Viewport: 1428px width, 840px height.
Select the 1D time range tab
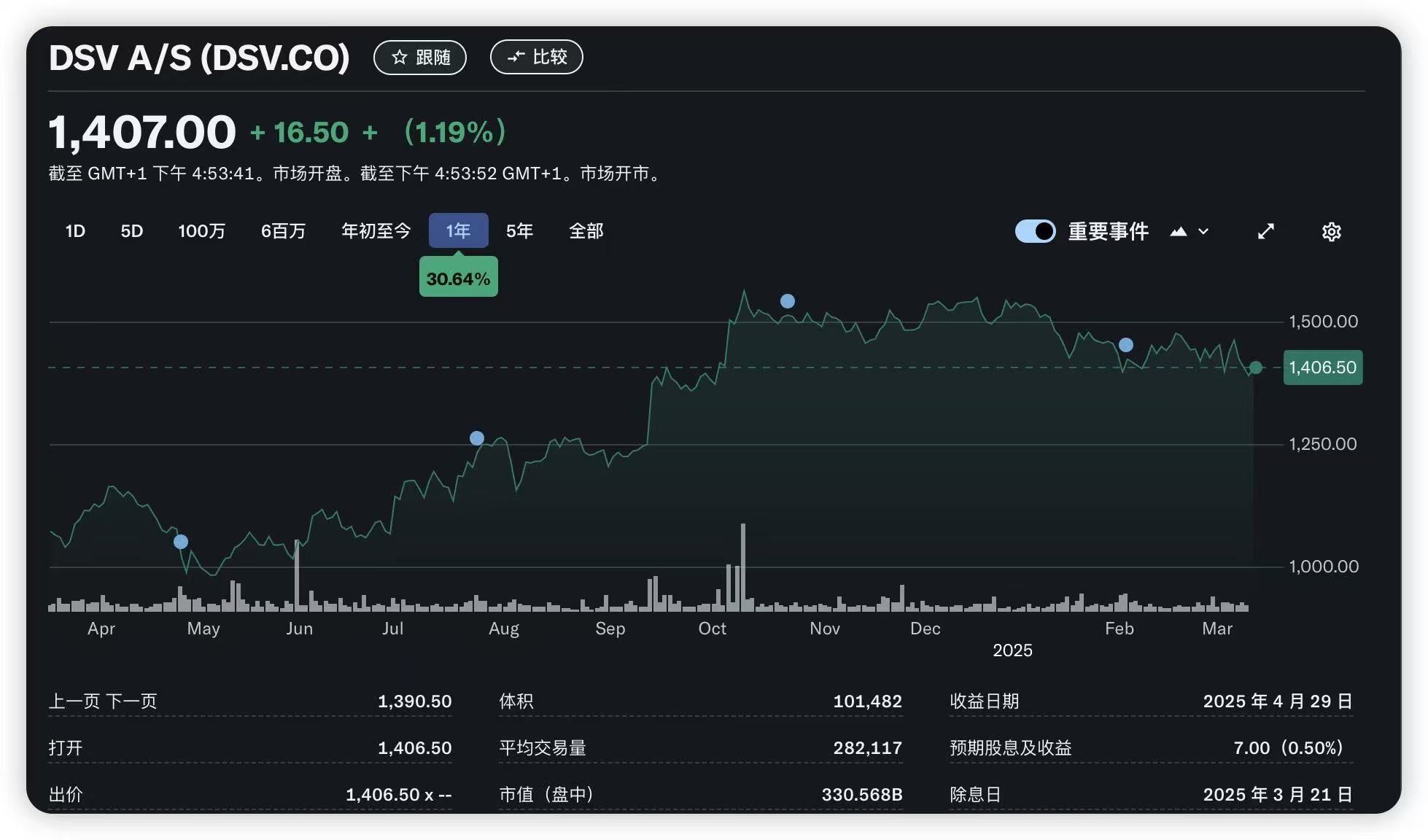pyautogui.click(x=75, y=231)
